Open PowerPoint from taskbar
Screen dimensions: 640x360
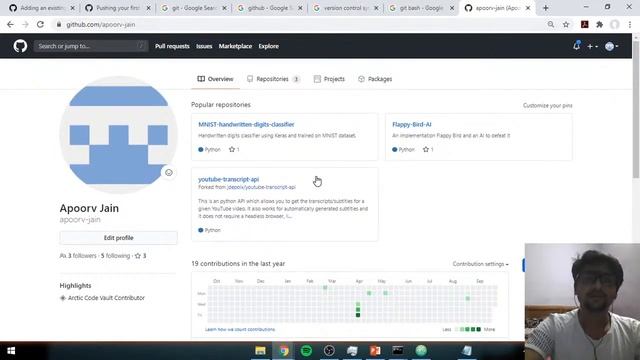[375, 351]
